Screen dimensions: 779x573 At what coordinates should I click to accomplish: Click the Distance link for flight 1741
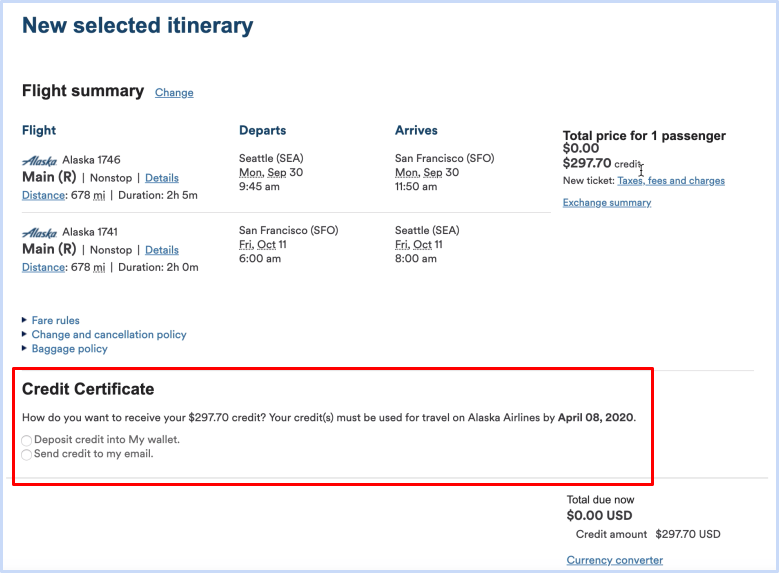pos(43,267)
